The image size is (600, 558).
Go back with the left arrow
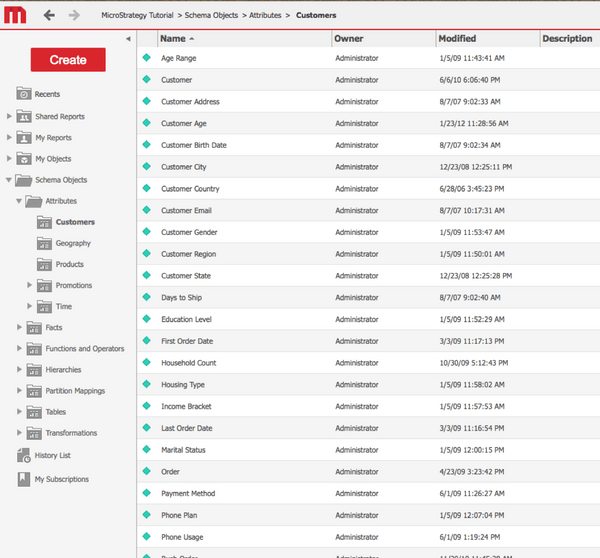49,15
